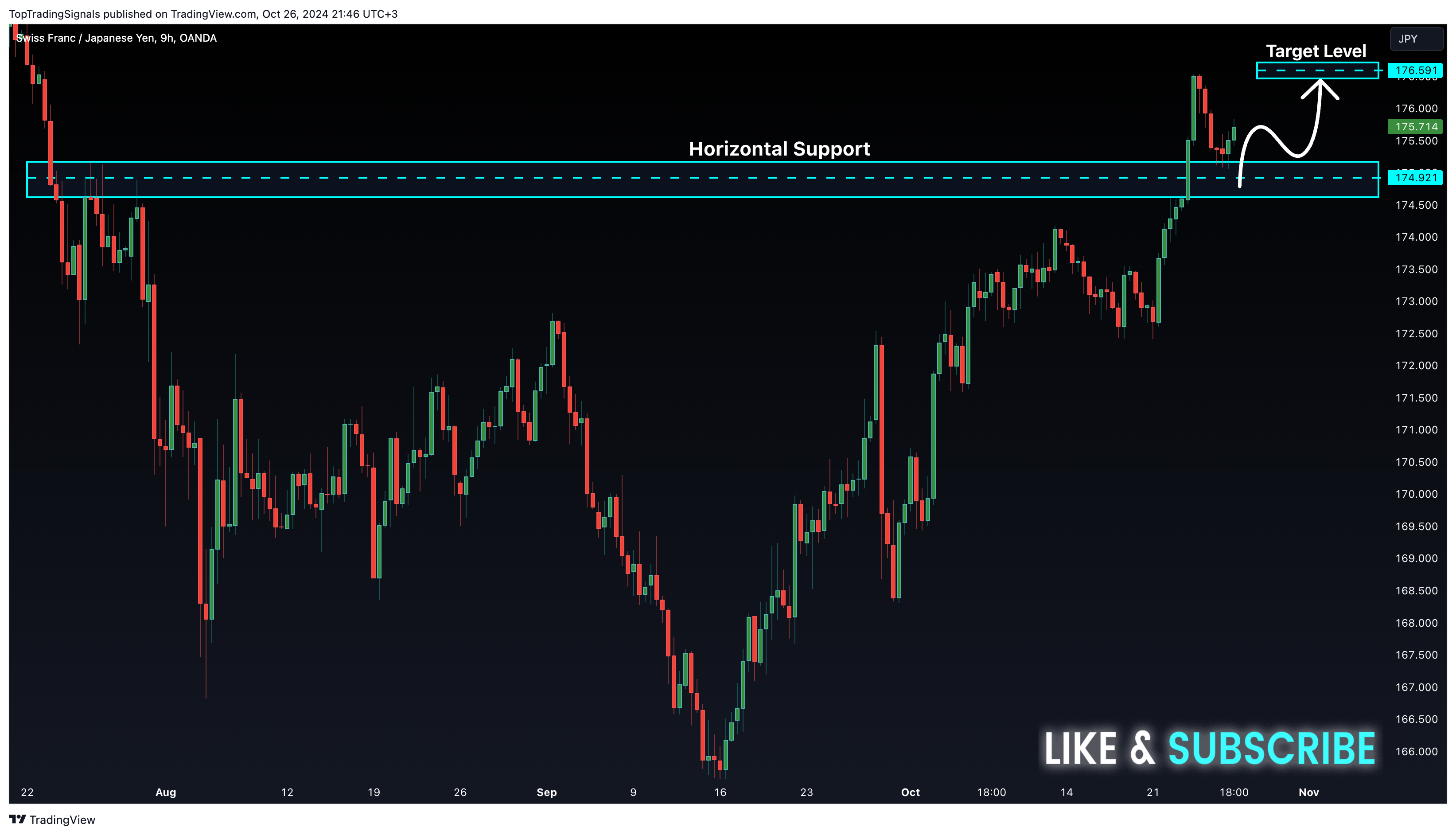Click the '12' date label on time axis
The width and height of the screenshot is (1456, 835).
[287, 792]
